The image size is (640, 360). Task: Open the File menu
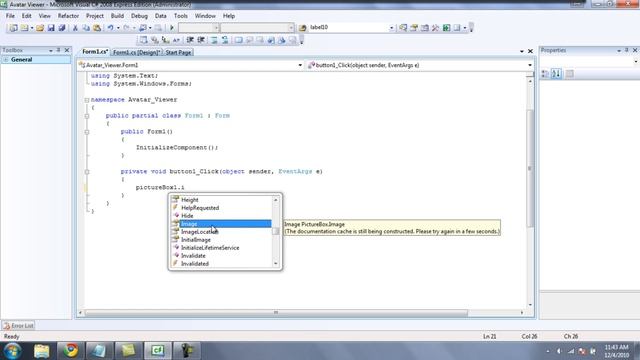pyautogui.click(x=10, y=16)
